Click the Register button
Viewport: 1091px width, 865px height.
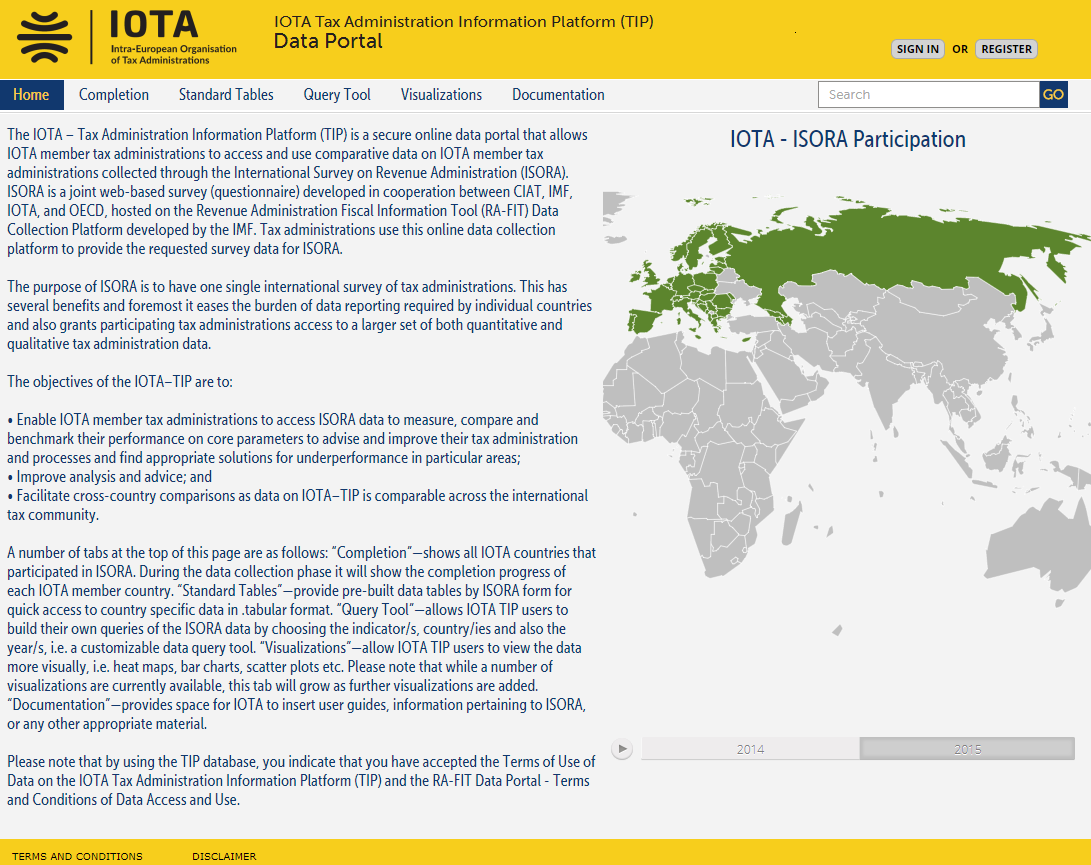1006,49
